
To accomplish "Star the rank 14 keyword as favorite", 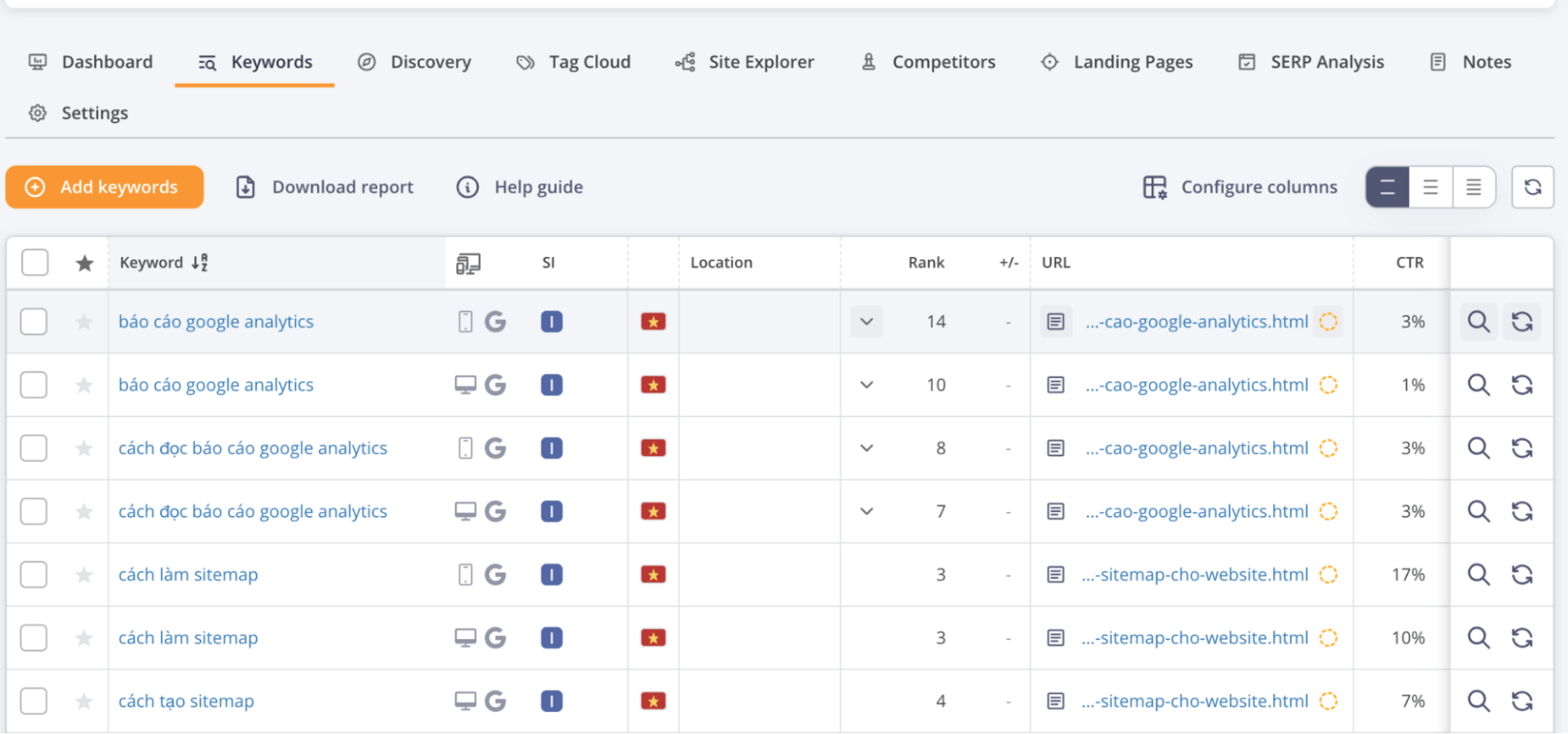I will coord(84,322).
